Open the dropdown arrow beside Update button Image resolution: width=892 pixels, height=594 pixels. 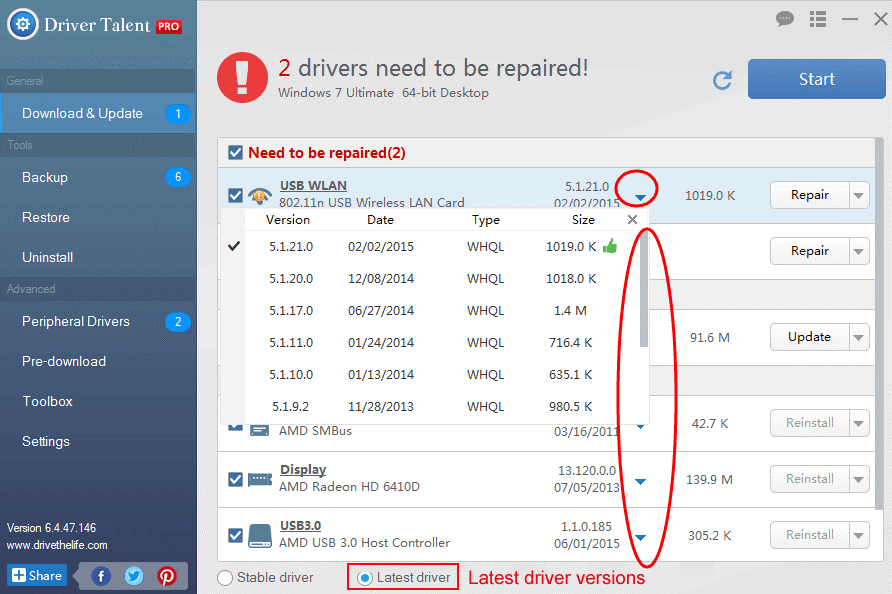[859, 338]
